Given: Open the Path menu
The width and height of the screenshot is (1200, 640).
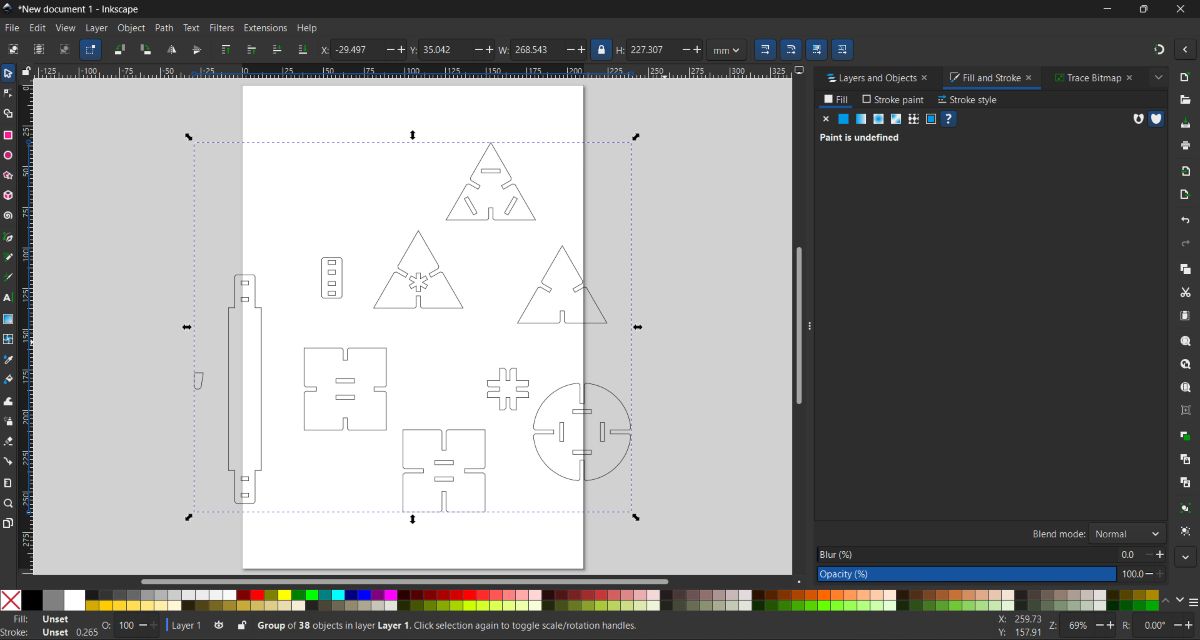Looking at the screenshot, I should point(164,27).
